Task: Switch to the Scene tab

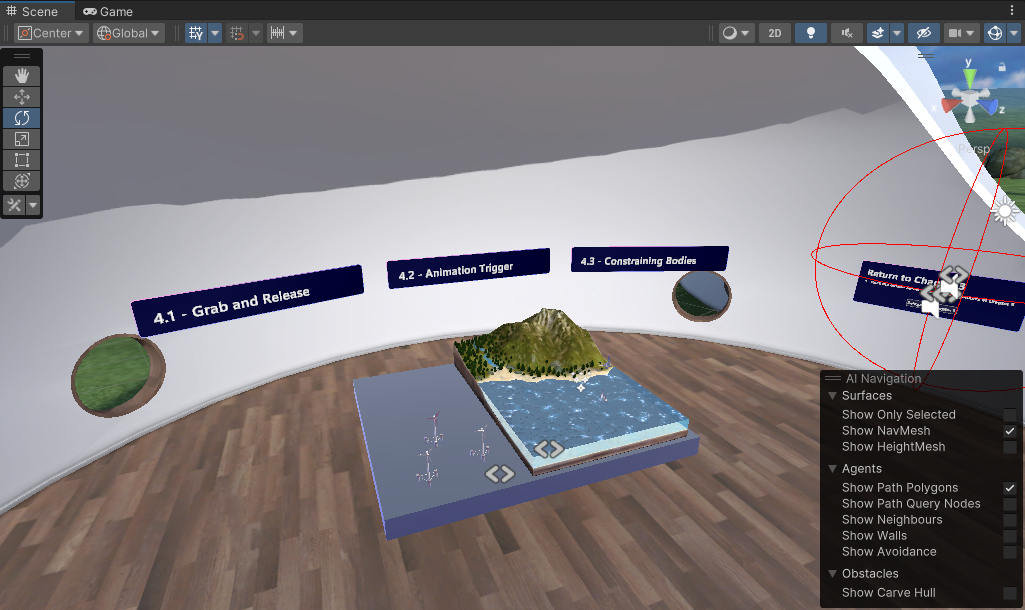Action: 32,11
